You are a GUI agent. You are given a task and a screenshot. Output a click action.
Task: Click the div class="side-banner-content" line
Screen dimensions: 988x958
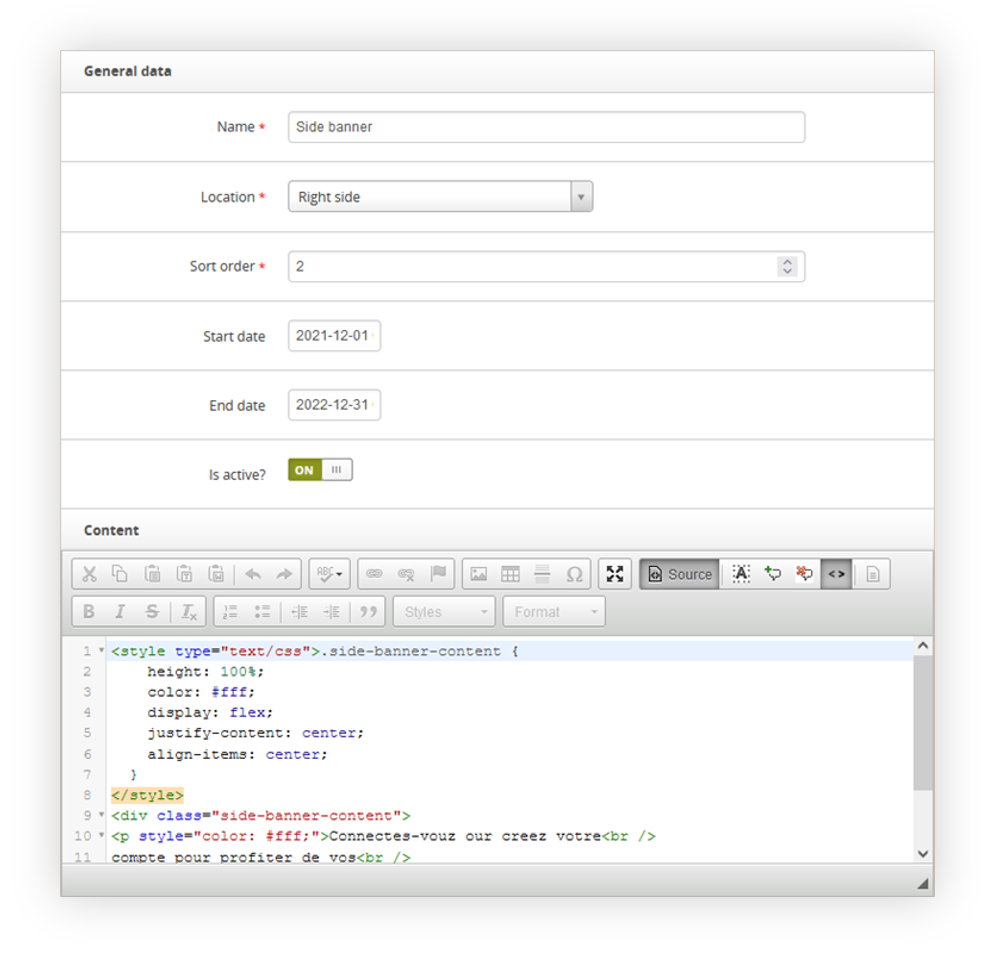261,816
